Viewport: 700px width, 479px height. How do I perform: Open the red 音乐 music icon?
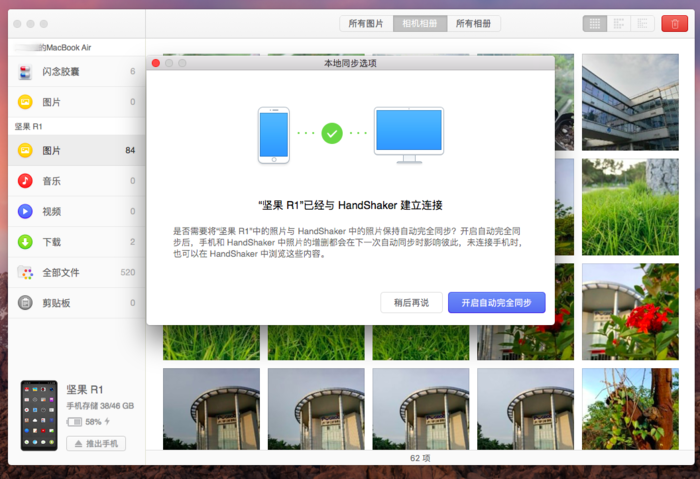25,181
